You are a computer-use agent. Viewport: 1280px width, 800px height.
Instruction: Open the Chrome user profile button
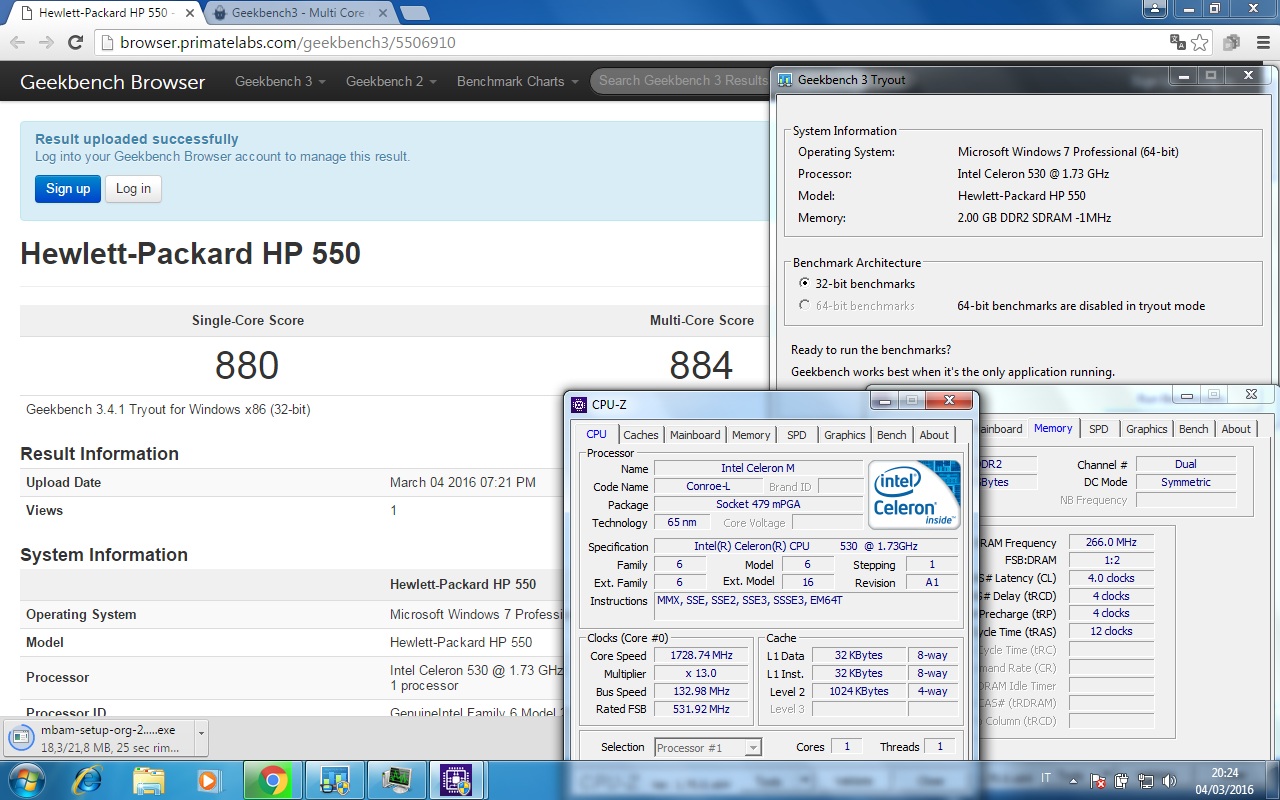pyautogui.click(x=1156, y=8)
